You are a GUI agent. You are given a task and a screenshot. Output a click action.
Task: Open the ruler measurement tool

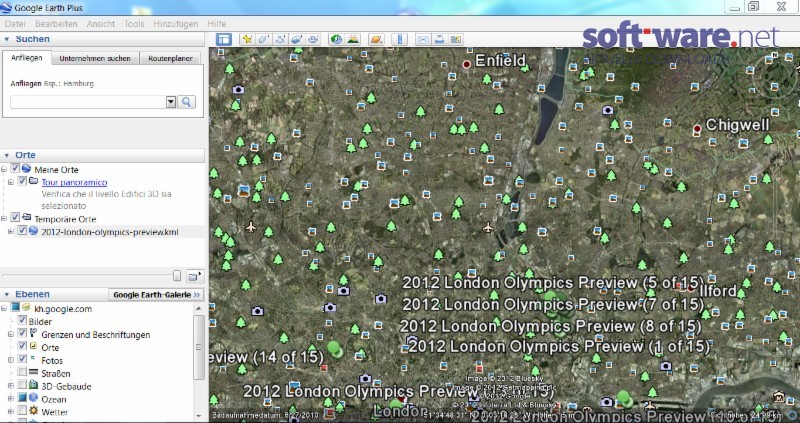pyautogui.click(x=400, y=39)
